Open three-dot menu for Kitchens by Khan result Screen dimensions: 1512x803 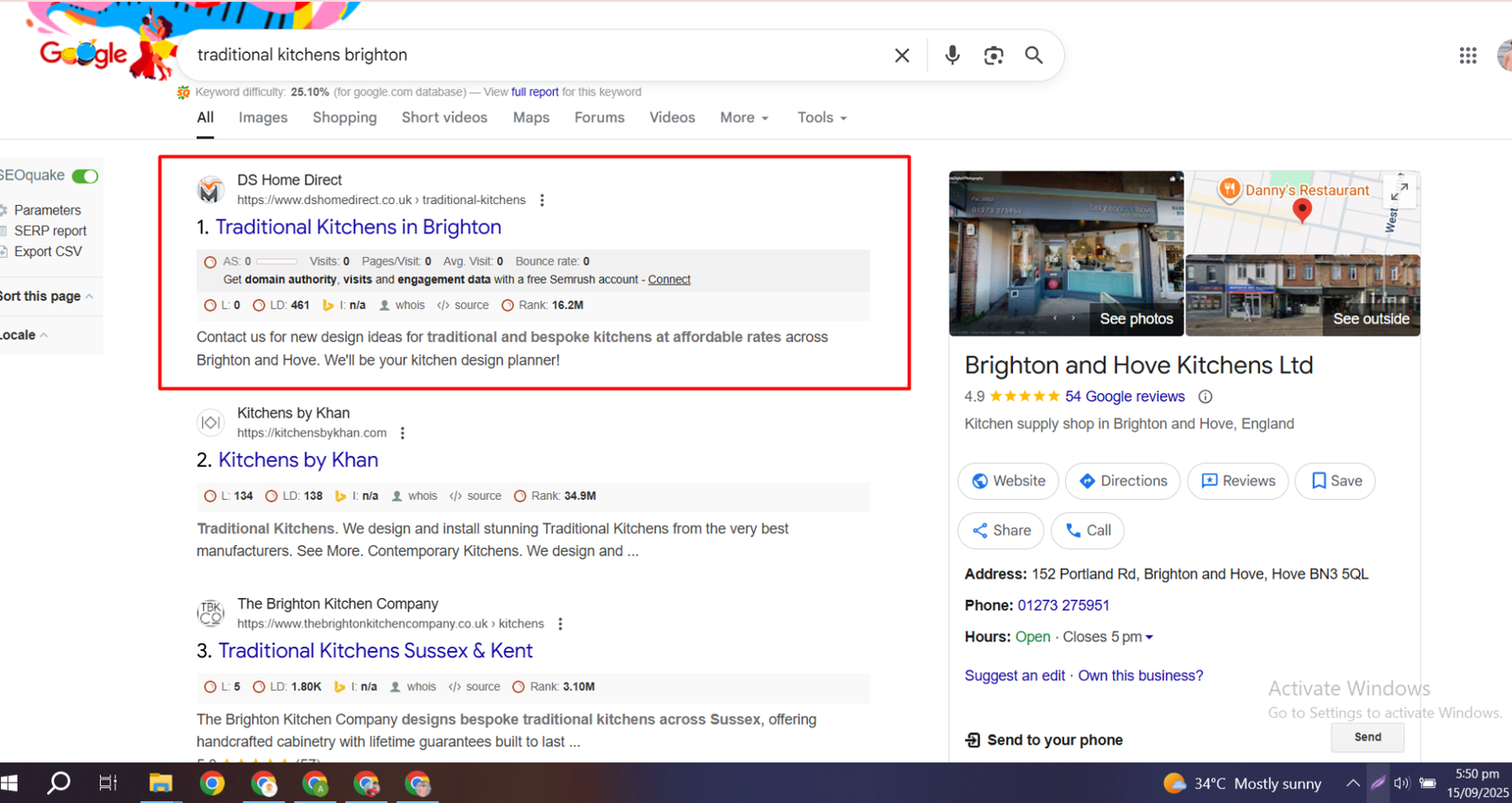pyautogui.click(x=403, y=433)
